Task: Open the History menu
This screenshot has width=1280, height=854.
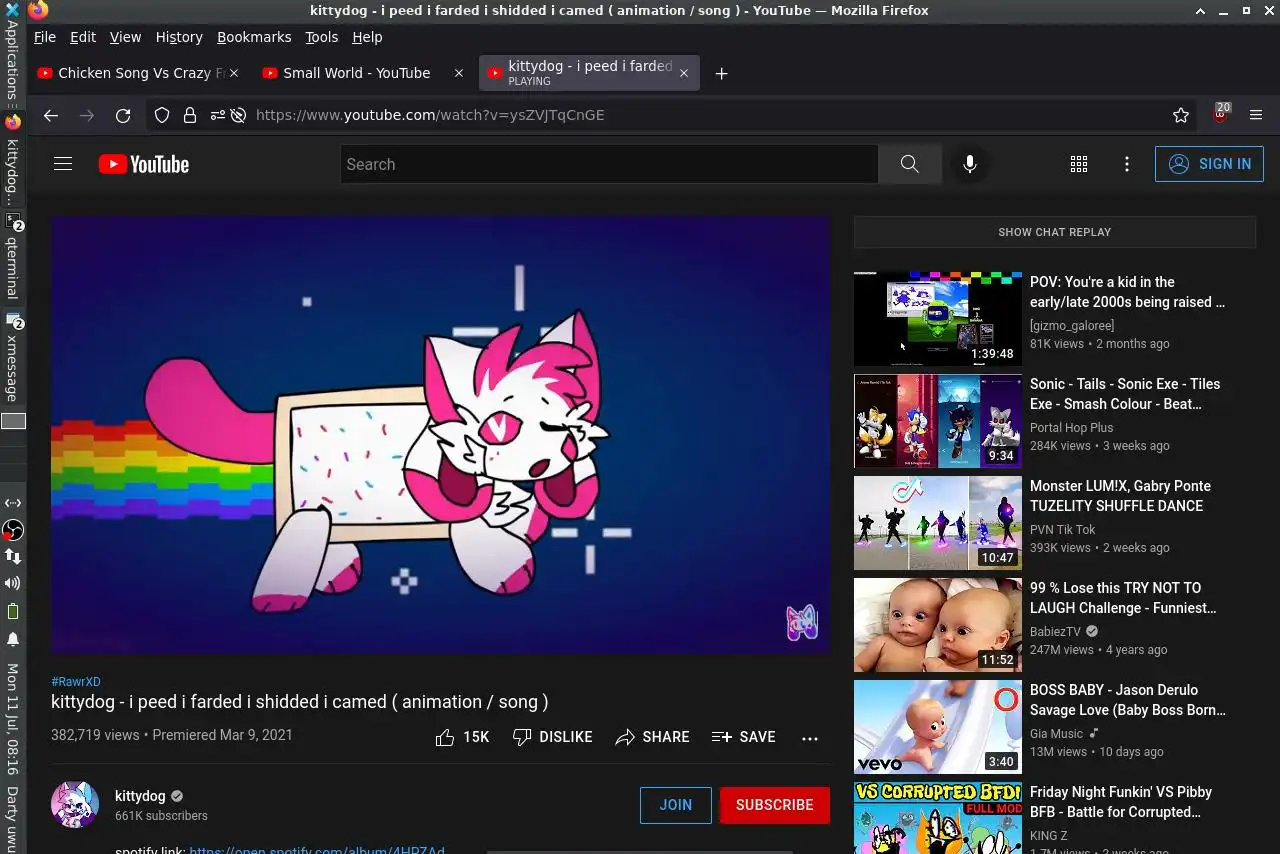Action: [x=179, y=37]
